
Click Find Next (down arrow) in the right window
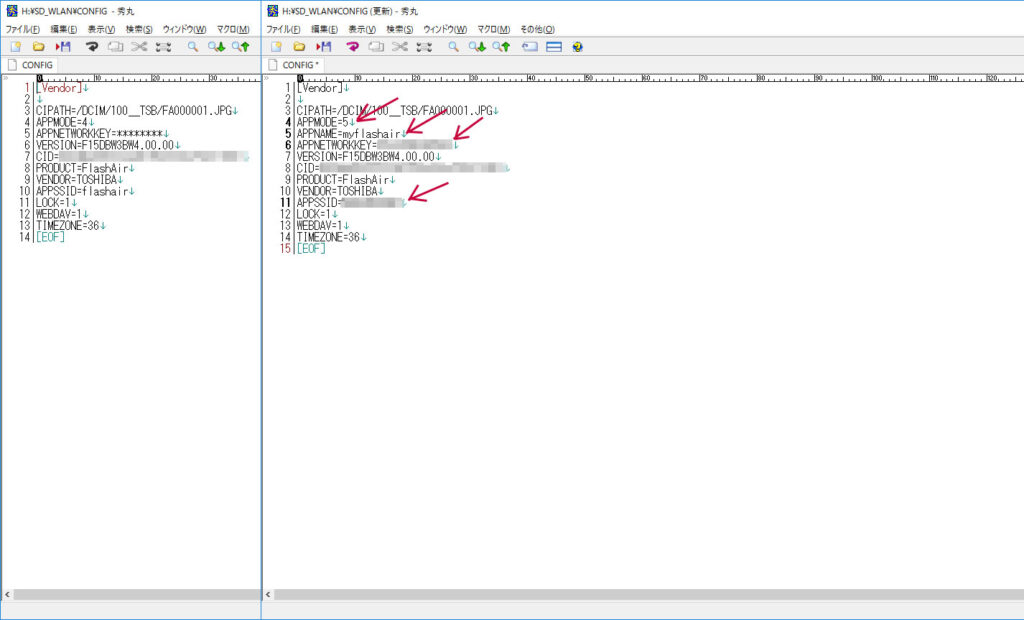click(477, 46)
